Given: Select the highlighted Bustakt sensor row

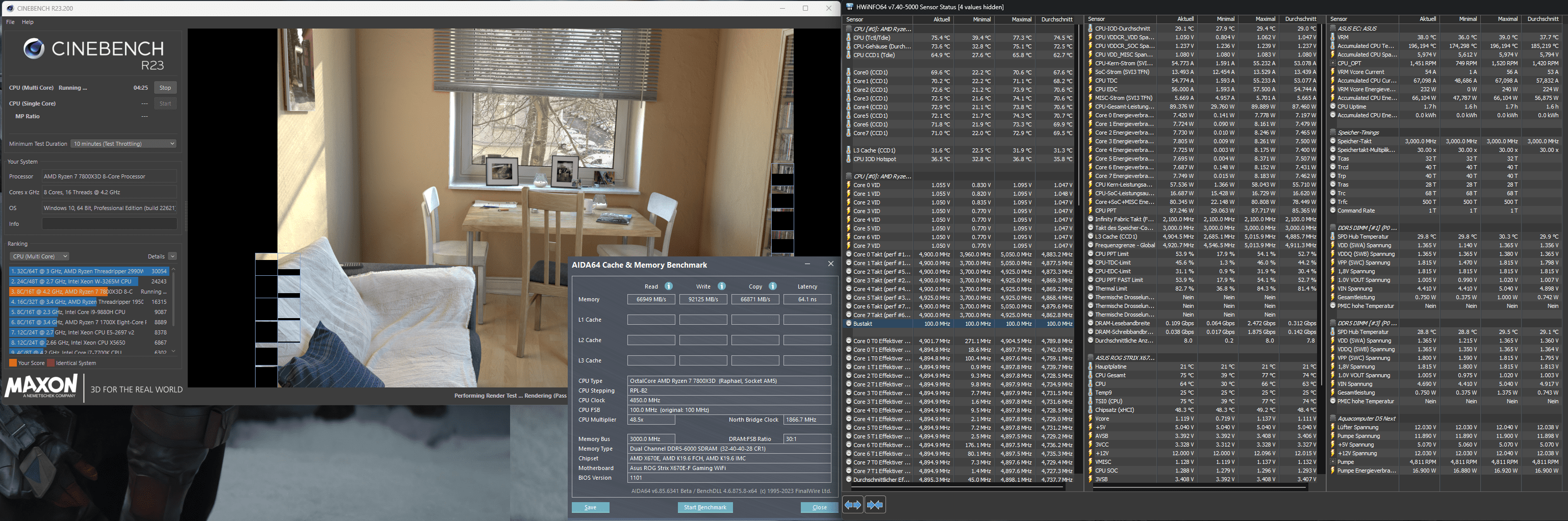Looking at the screenshot, I should pyautogui.click(x=959, y=324).
